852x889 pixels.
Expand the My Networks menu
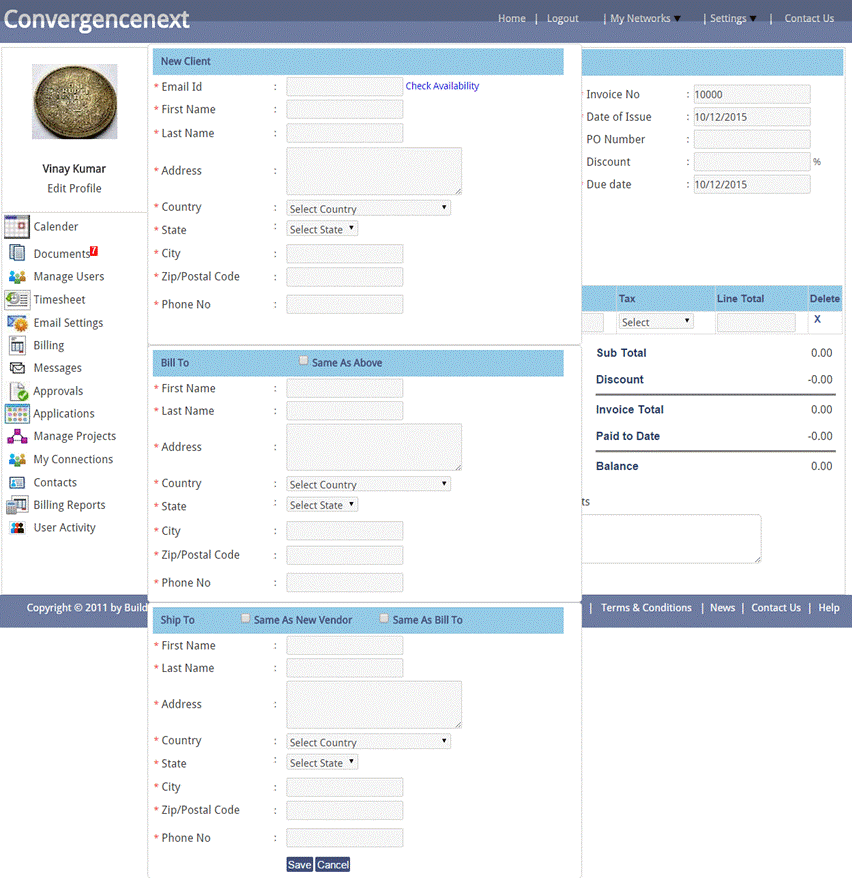(645, 19)
